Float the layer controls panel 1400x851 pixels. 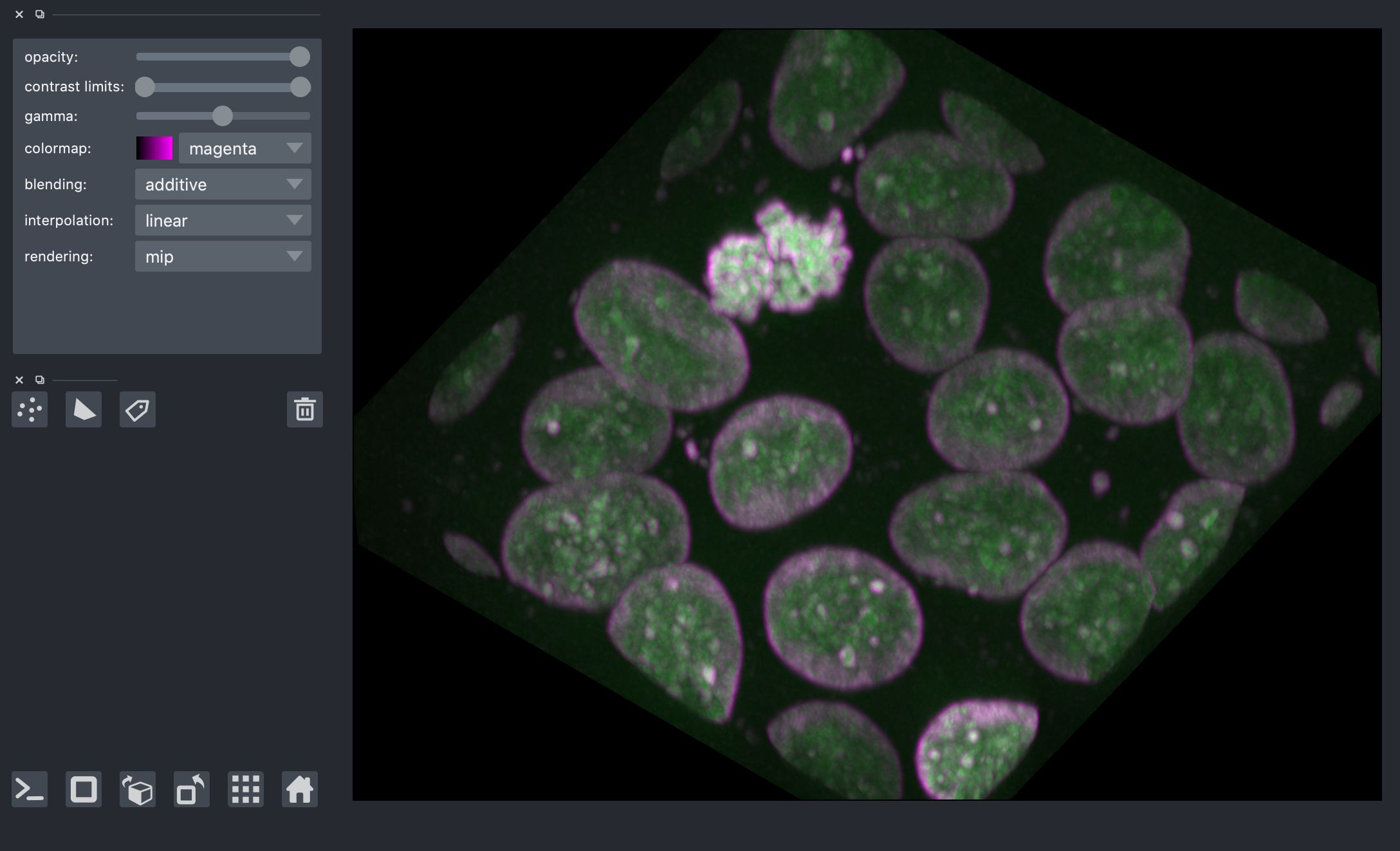click(x=40, y=14)
